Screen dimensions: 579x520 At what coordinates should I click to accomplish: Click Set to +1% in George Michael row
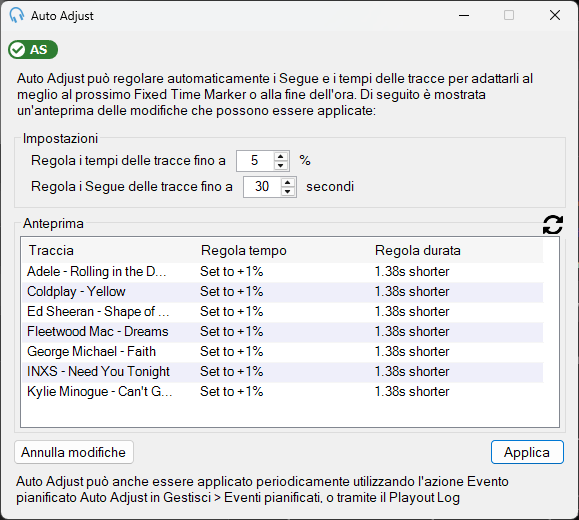[232, 351]
